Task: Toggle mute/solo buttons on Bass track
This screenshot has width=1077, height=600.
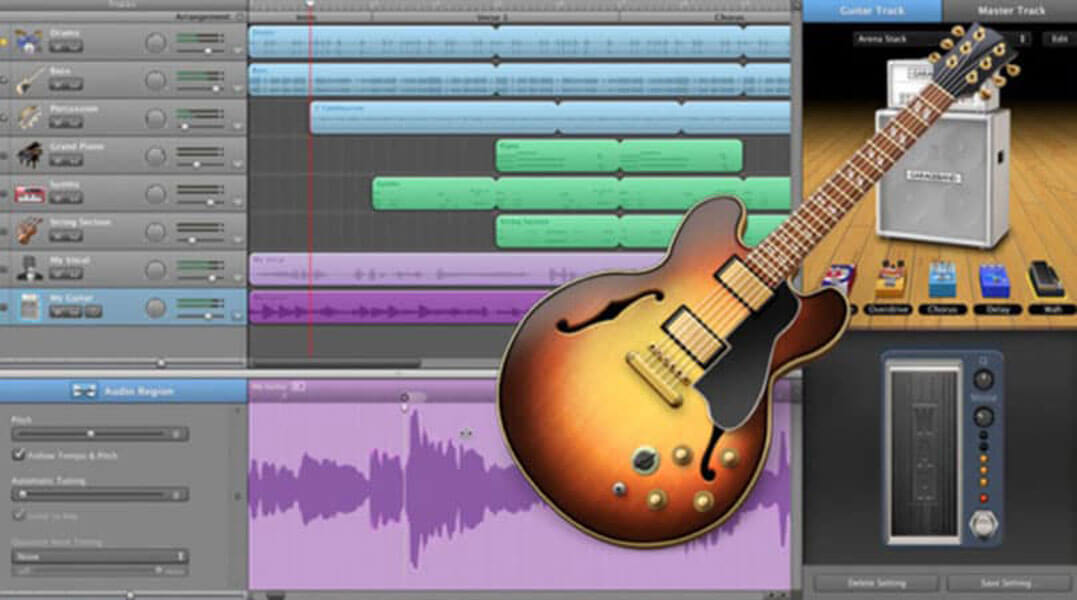Action: click(x=66, y=84)
